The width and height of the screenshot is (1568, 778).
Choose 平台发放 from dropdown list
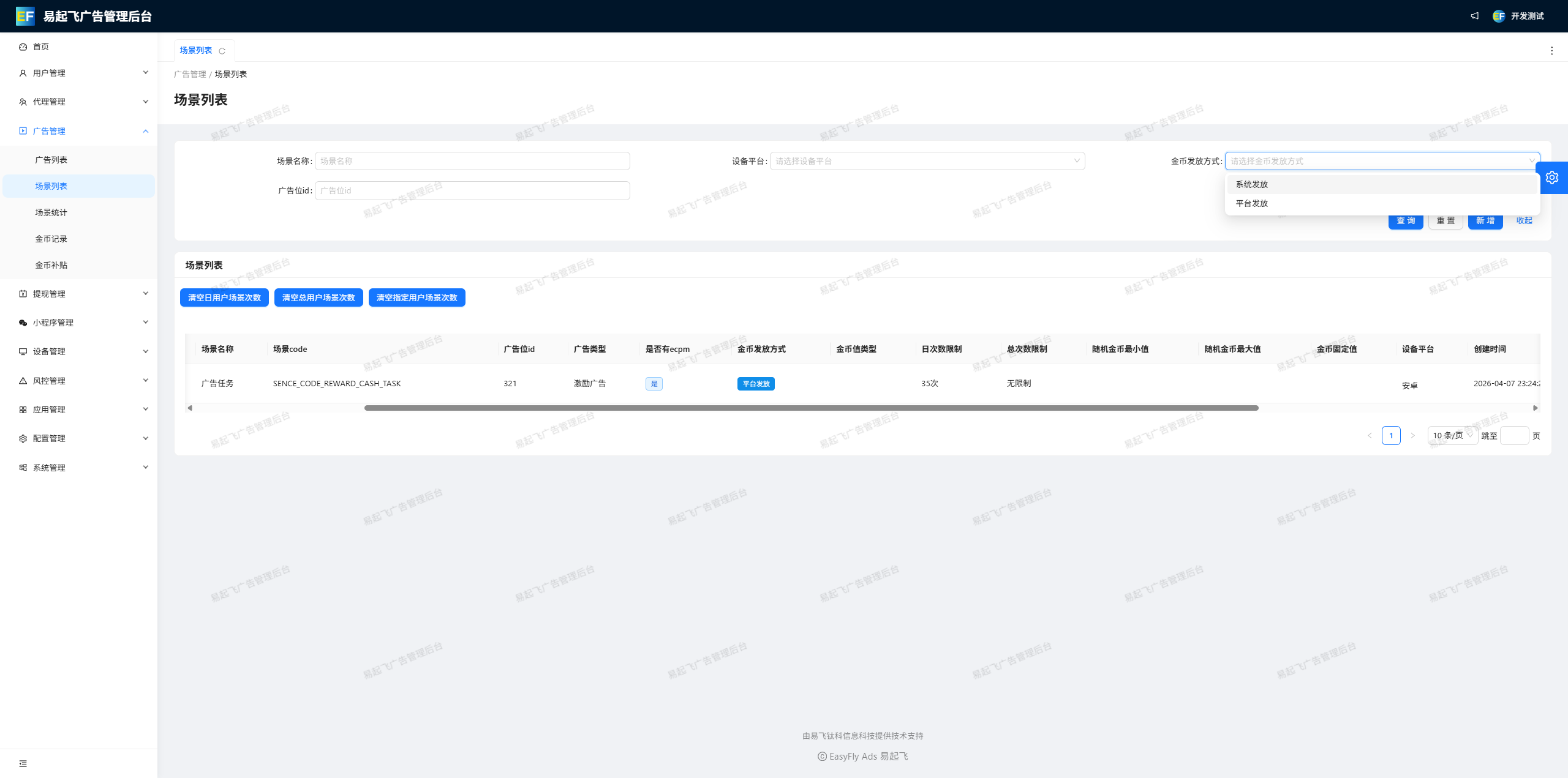[x=1382, y=203]
